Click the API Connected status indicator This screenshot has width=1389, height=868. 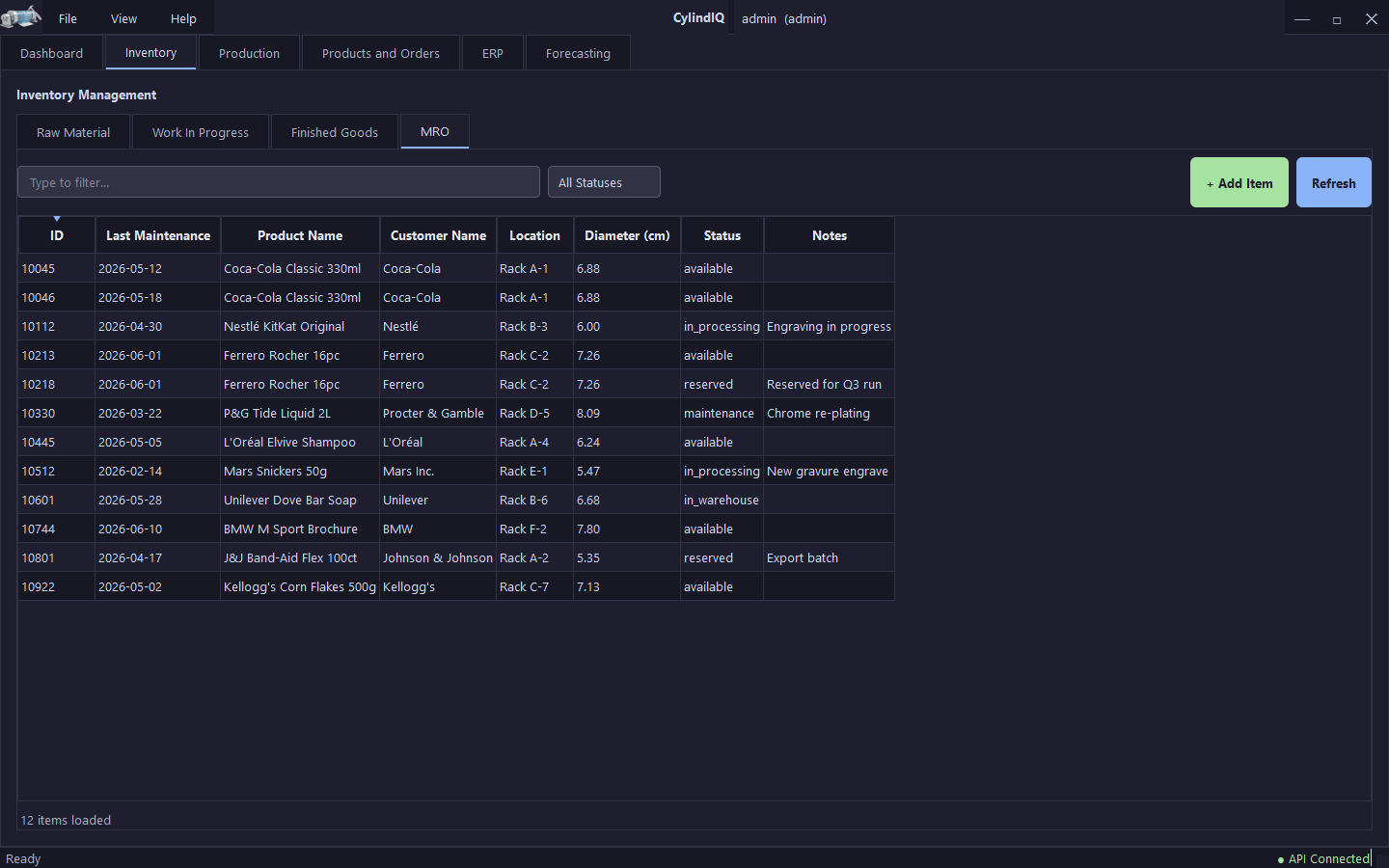[1323, 858]
